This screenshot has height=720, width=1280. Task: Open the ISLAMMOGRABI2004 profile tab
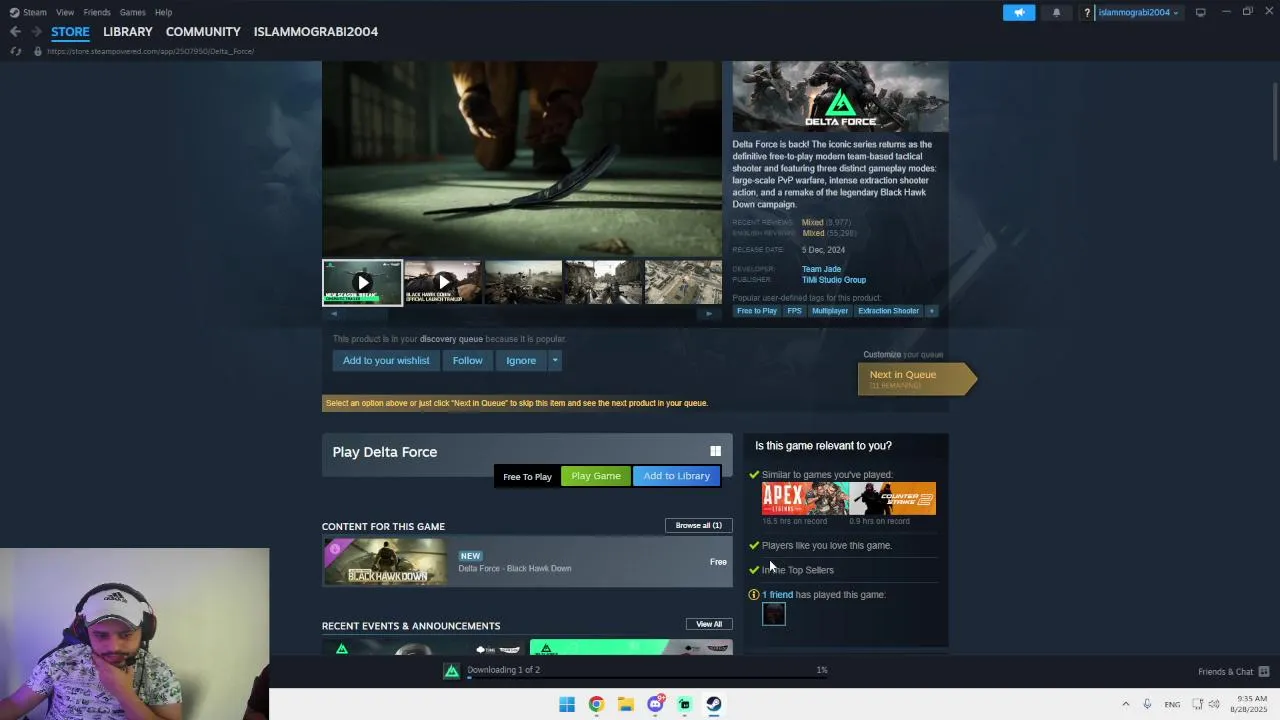tap(316, 31)
